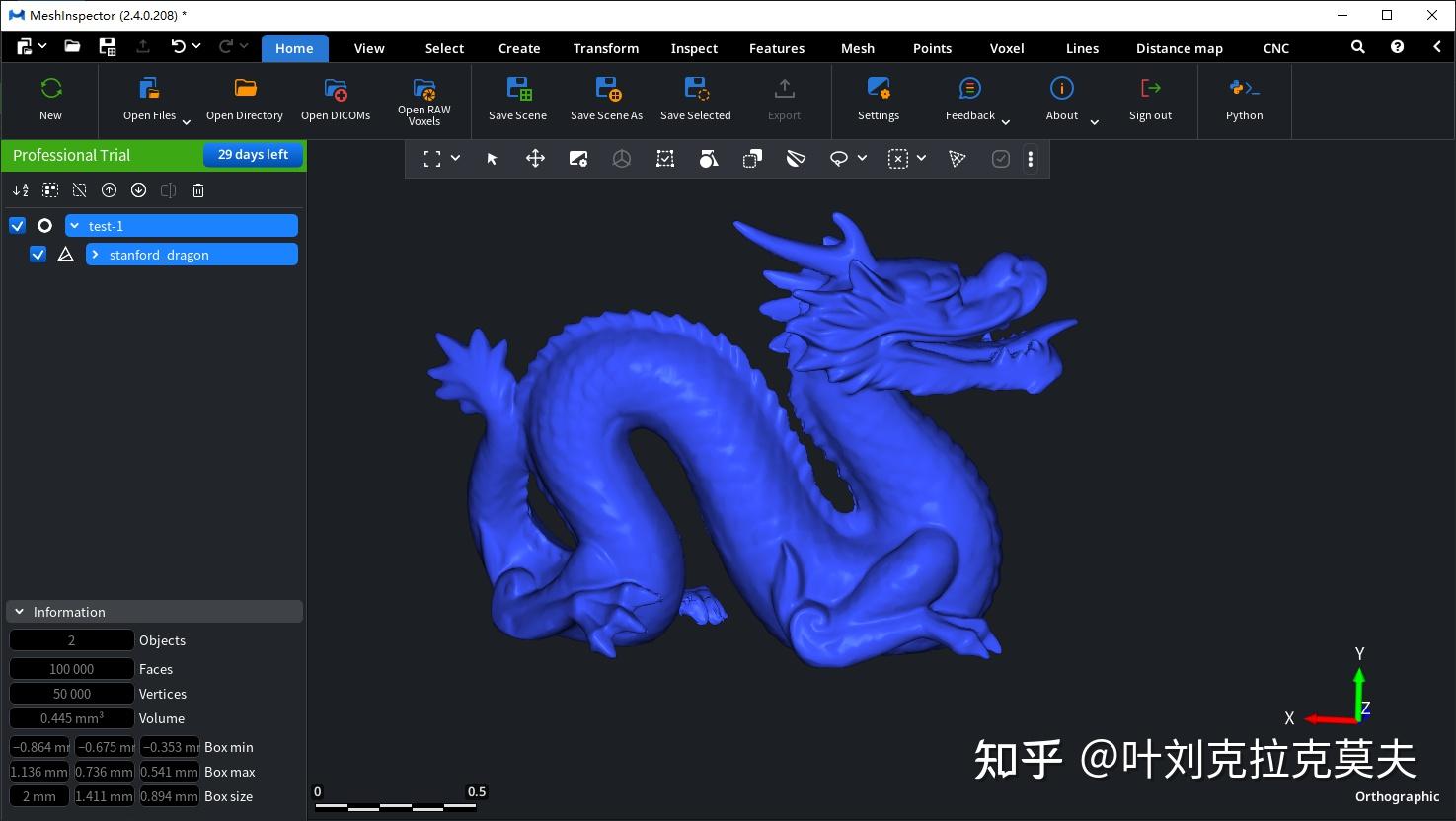The height and width of the screenshot is (821, 1456).
Task: Open the search magnifier icon in ribbon
Action: [1358, 47]
